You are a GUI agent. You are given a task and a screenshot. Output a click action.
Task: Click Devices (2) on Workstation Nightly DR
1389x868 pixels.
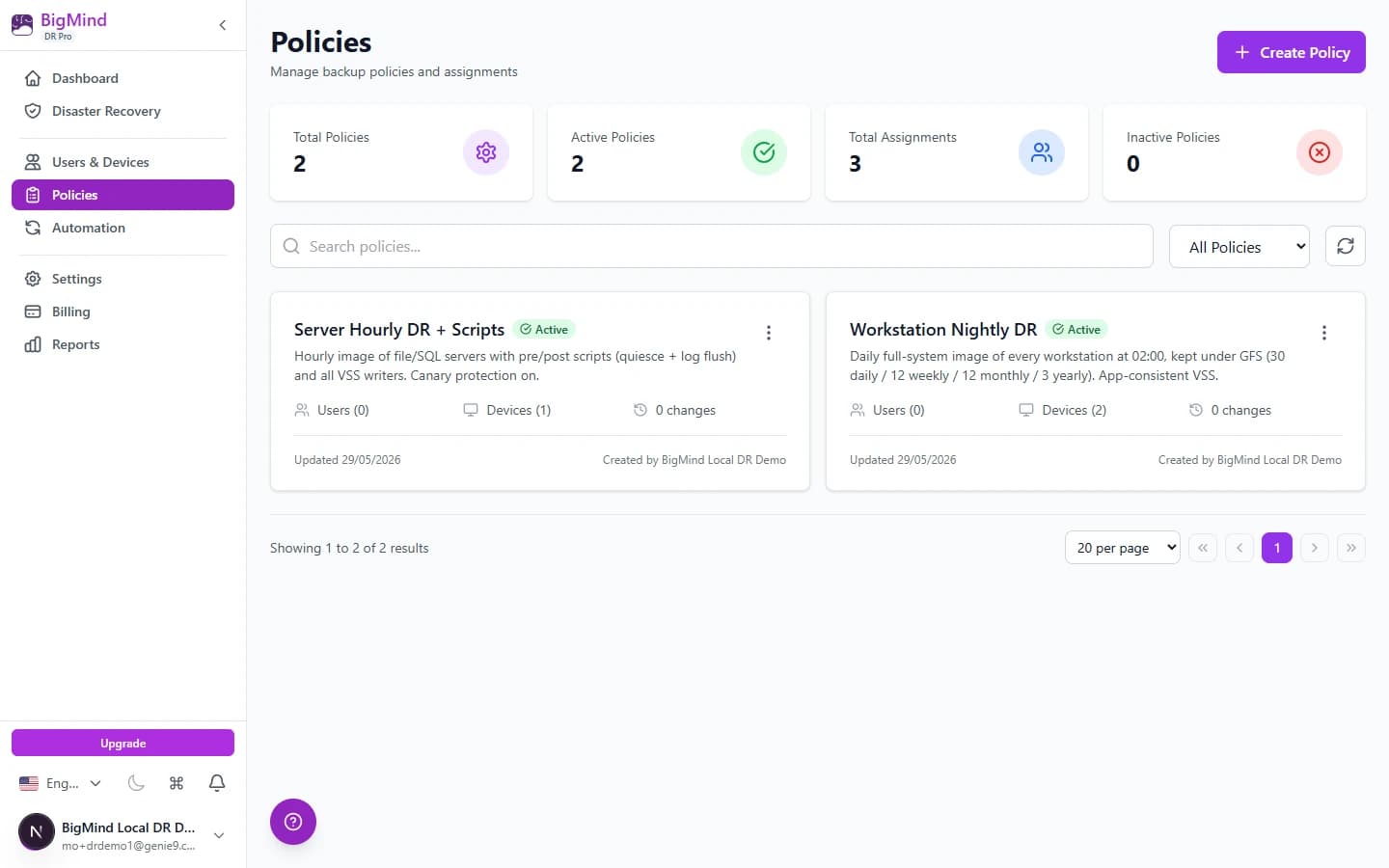tap(1063, 410)
